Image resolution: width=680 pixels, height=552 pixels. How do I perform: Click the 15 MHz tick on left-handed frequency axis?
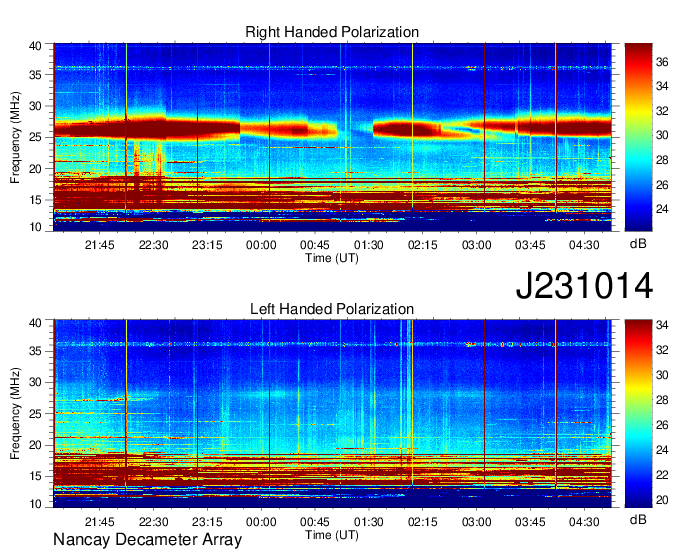point(35,477)
